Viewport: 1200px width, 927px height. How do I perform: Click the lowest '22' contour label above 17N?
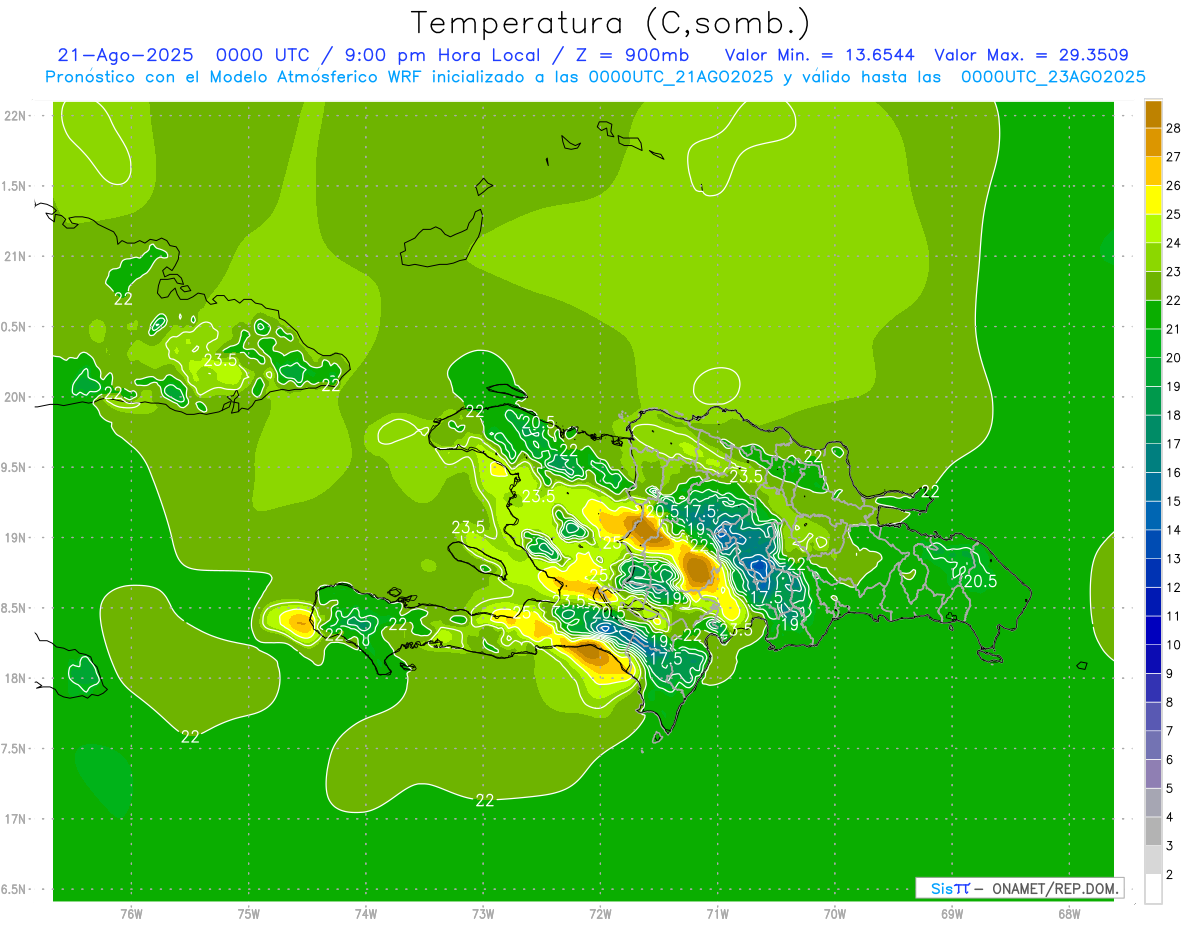coord(485,800)
